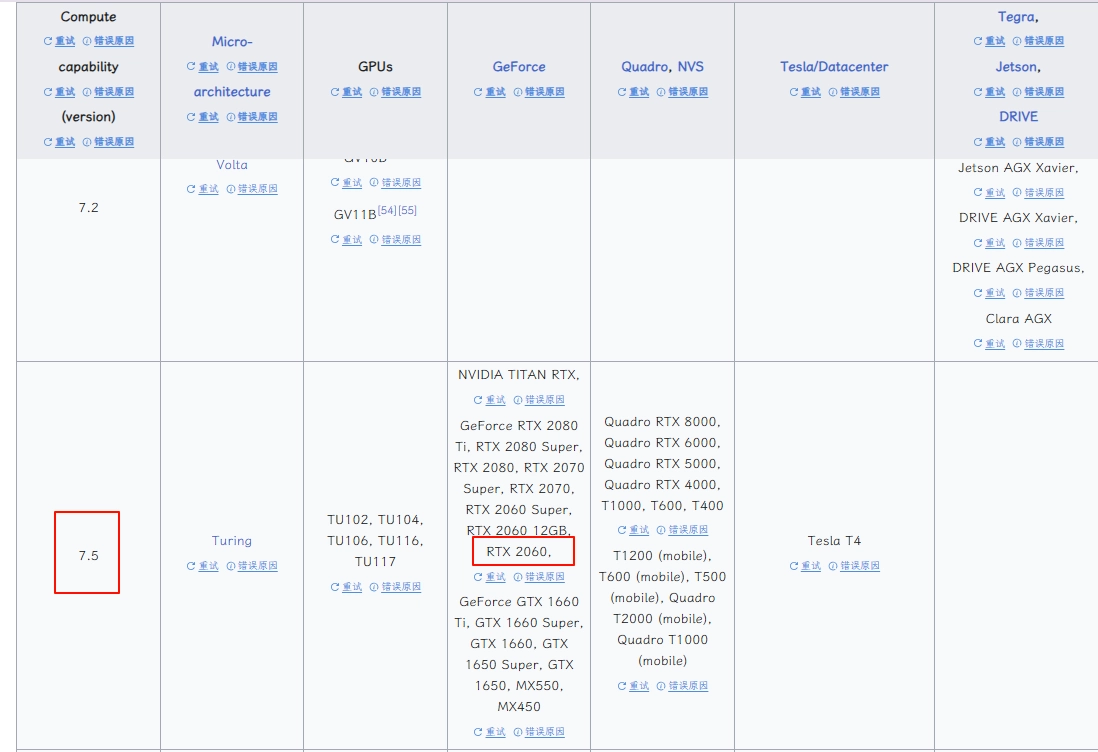Open the GeForce column header link

[x=519, y=67]
